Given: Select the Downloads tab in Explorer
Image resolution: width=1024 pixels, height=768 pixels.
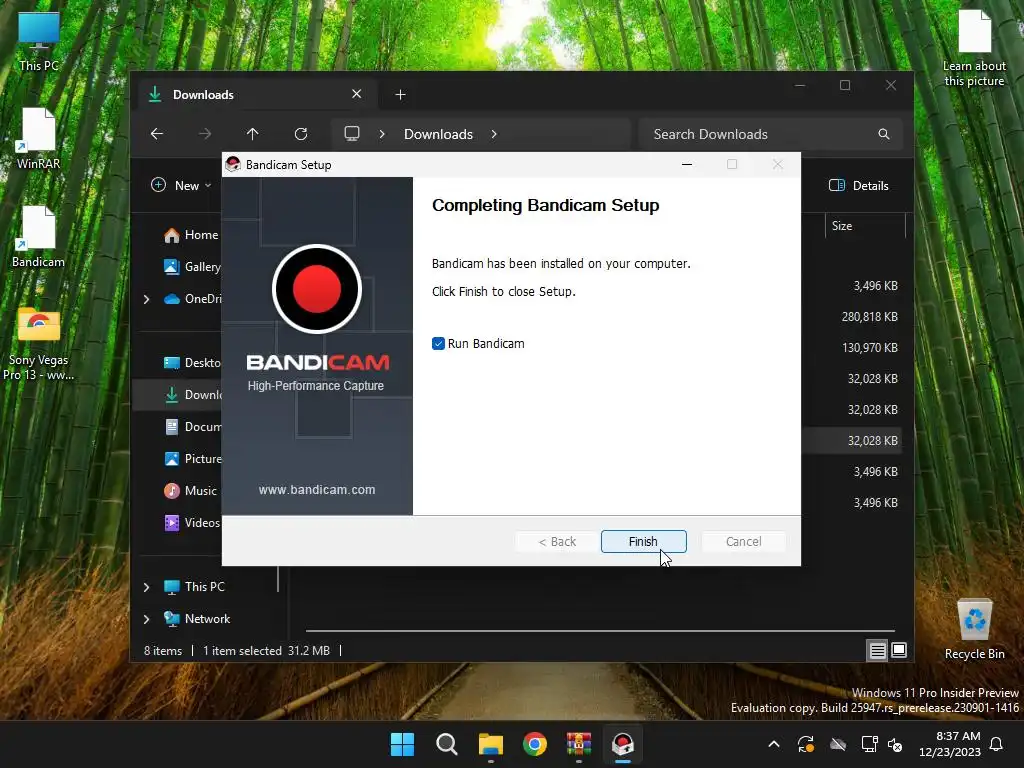Looking at the screenshot, I should point(255,95).
